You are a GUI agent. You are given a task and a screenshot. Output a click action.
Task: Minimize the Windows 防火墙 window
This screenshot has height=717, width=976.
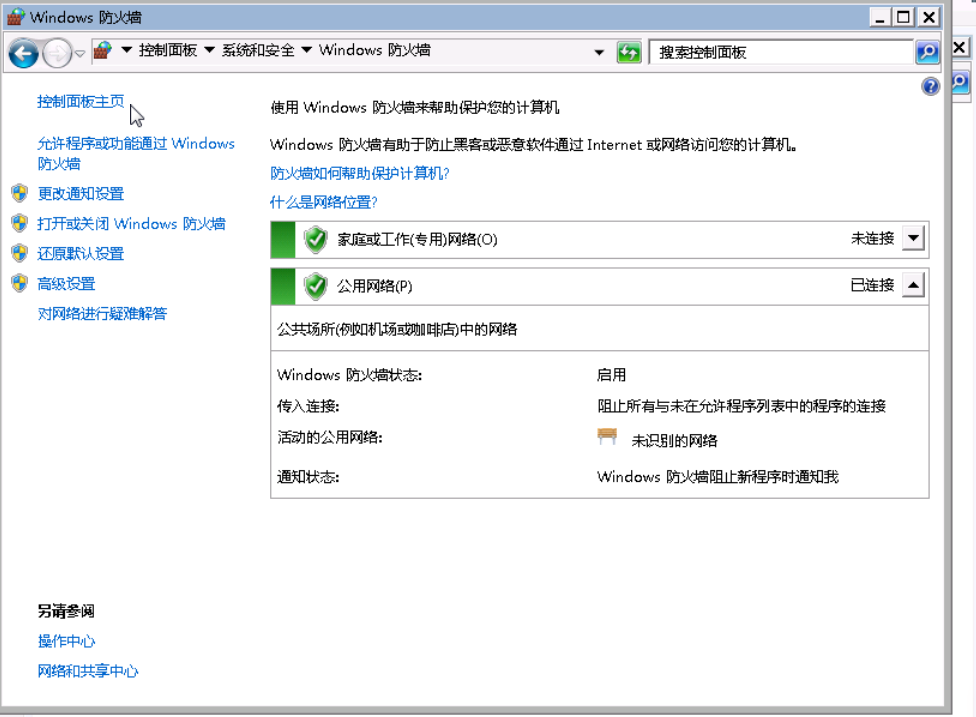pos(880,17)
